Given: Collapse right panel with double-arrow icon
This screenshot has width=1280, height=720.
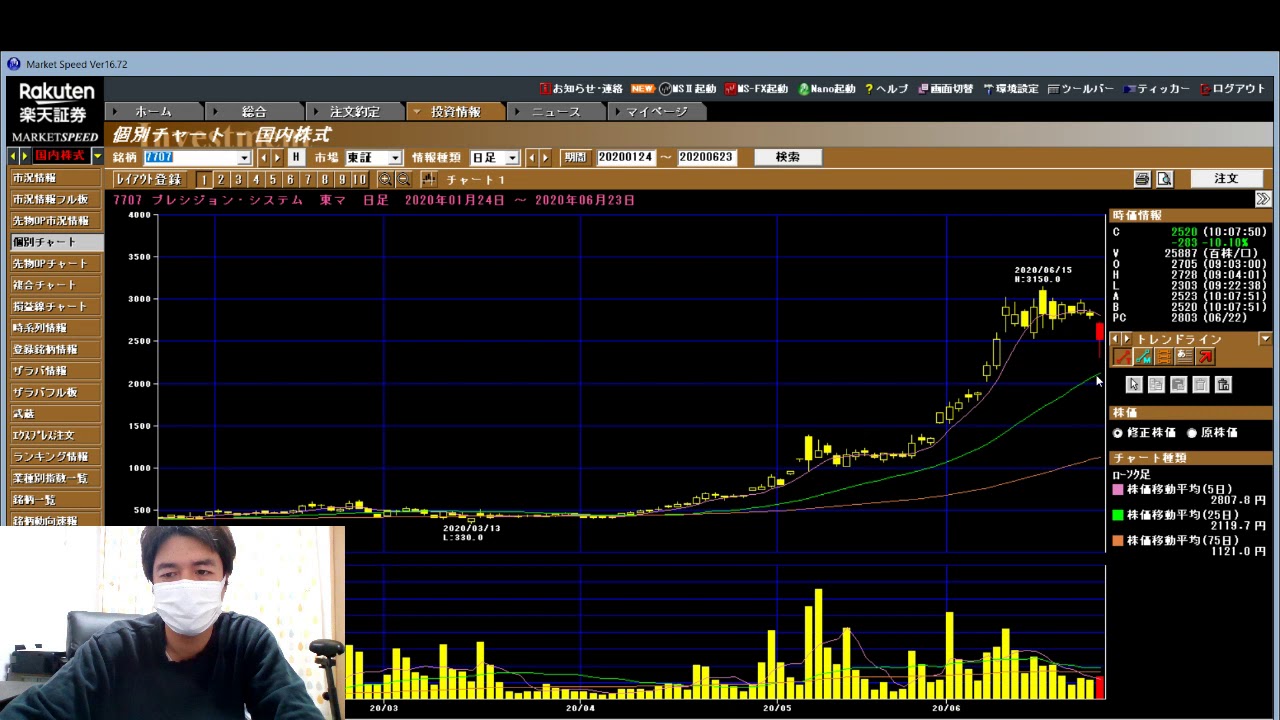Looking at the screenshot, I should coord(1263,200).
